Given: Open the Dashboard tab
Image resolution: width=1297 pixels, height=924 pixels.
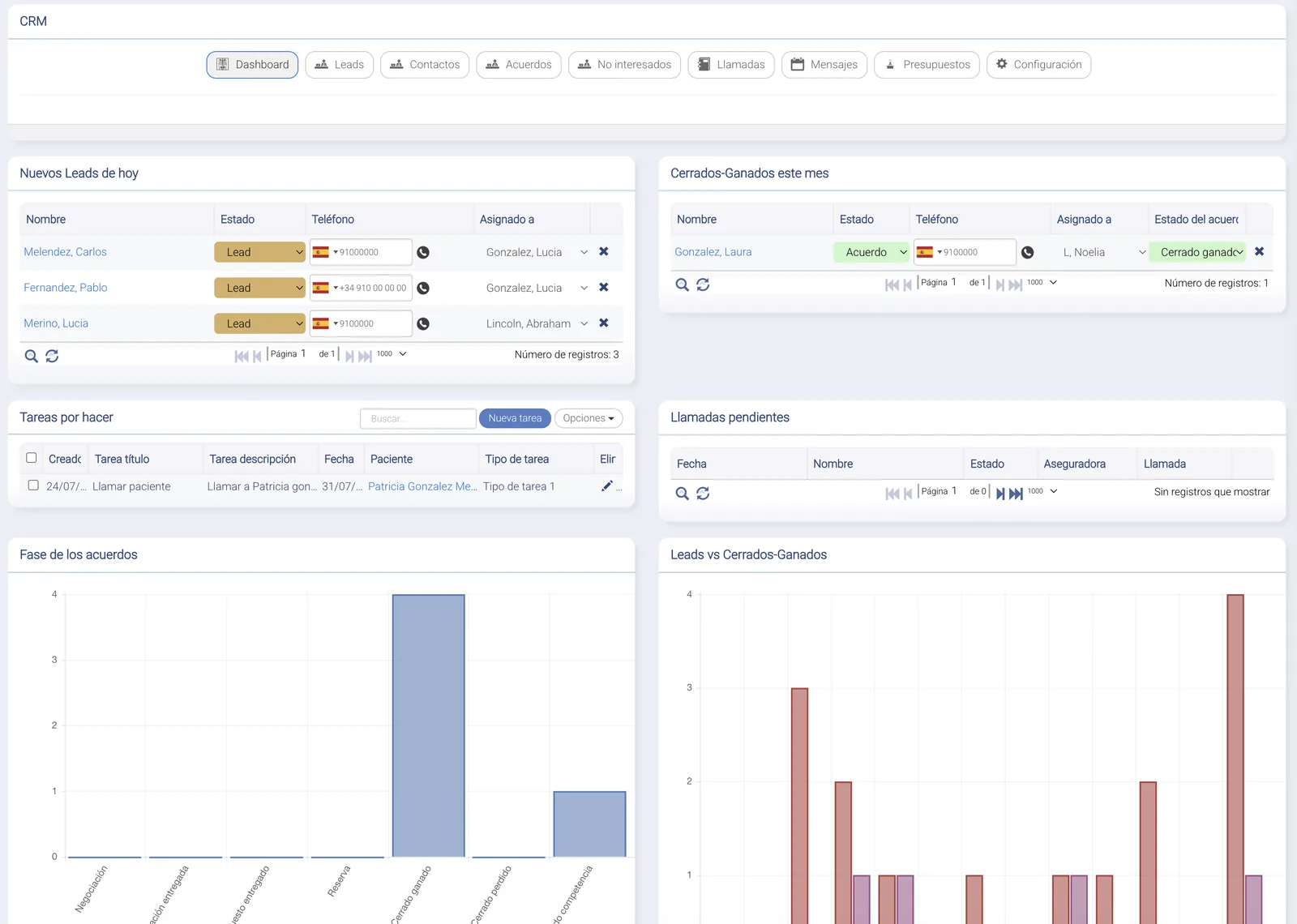Looking at the screenshot, I should (x=252, y=65).
